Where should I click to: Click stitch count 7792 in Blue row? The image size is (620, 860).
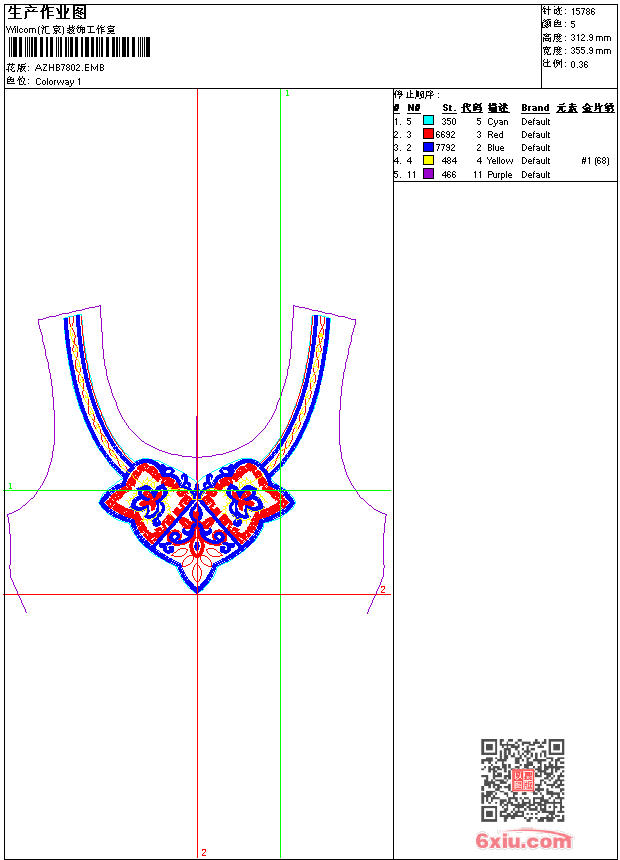446,147
